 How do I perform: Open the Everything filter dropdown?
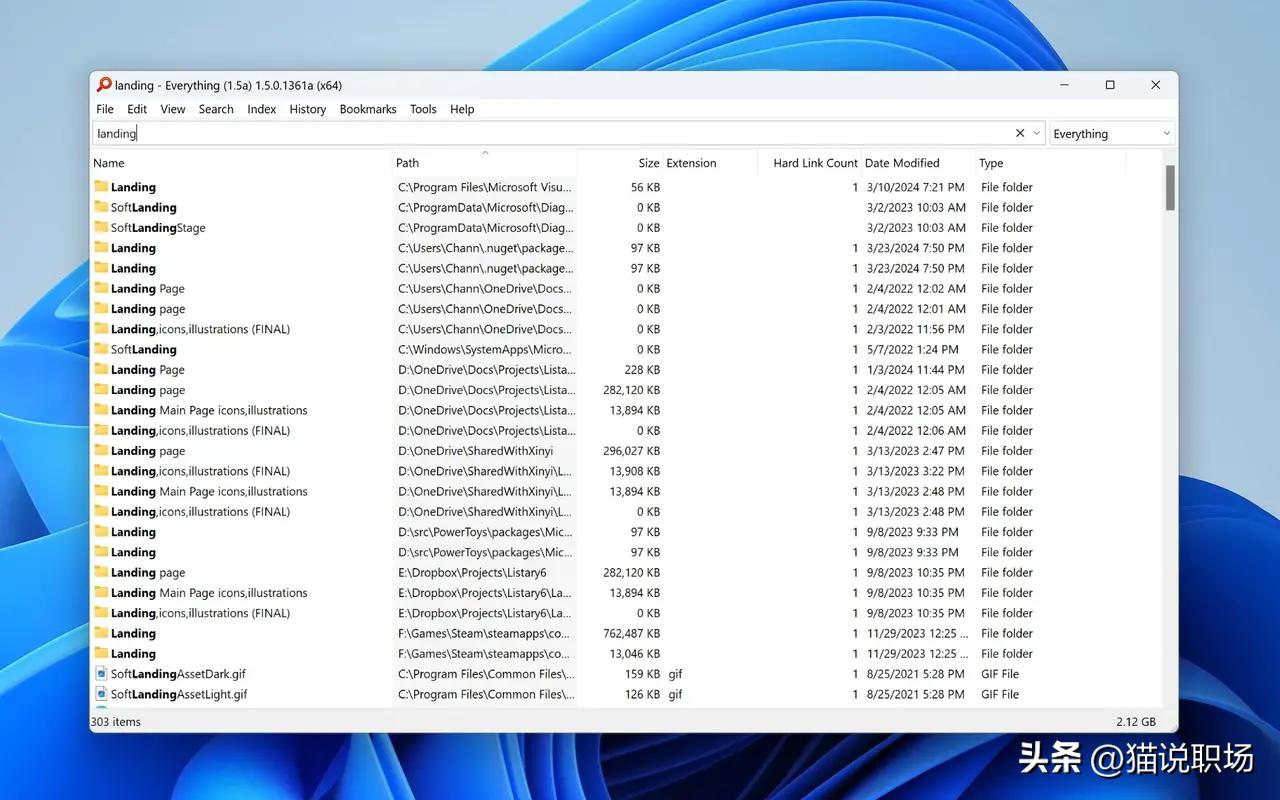[x=1111, y=134]
